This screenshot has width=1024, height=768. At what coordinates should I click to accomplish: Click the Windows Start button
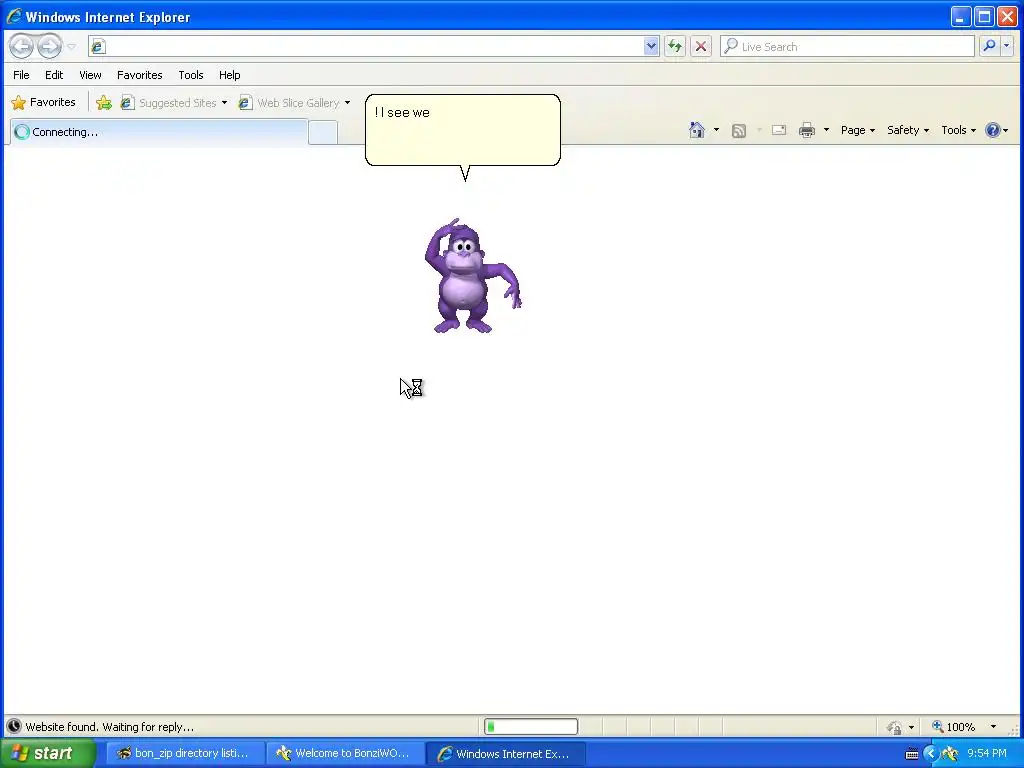pos(47,753)
